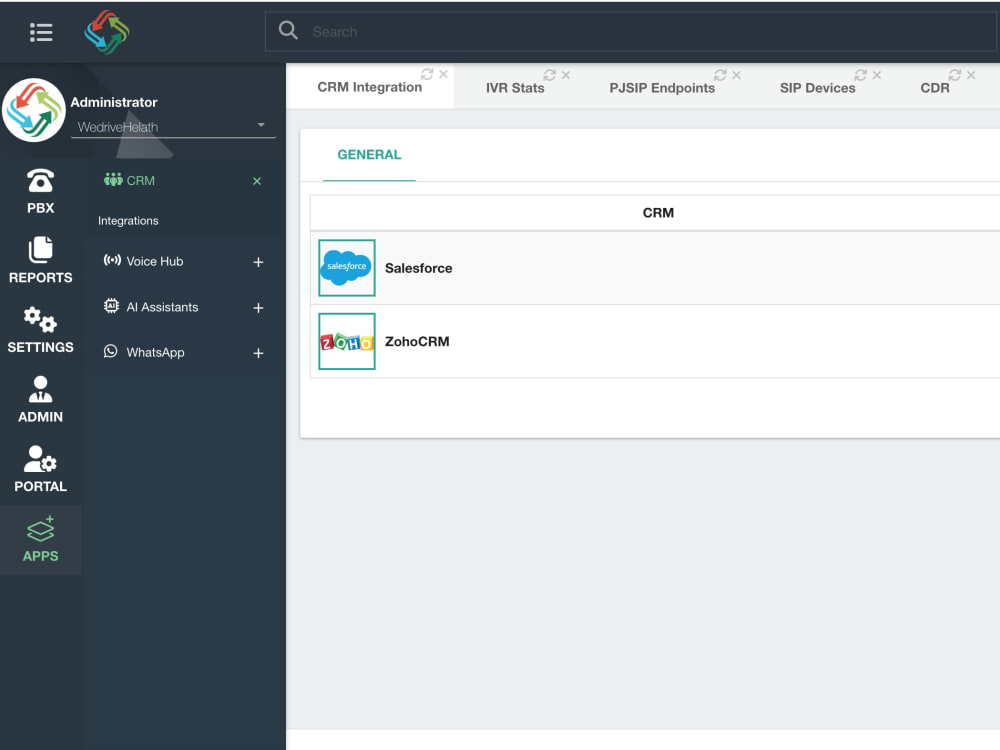Open the Admin section
Screen dimensions: 1000x750
coord(40,399)
